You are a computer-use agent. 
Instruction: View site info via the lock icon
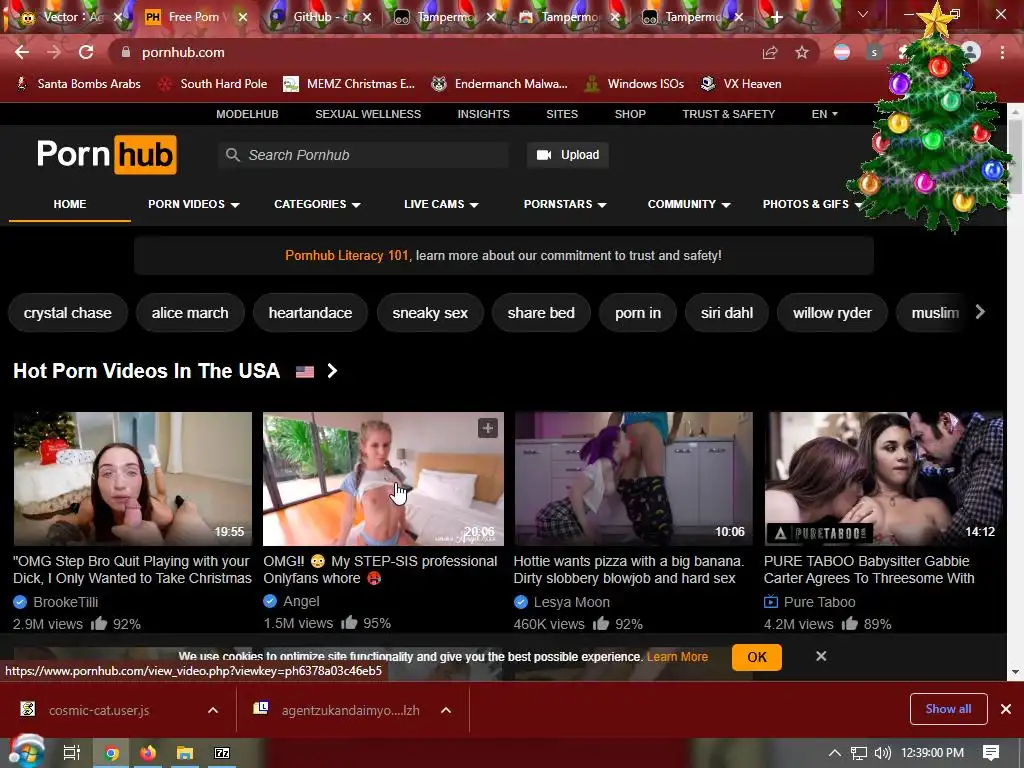coord(126,52)
